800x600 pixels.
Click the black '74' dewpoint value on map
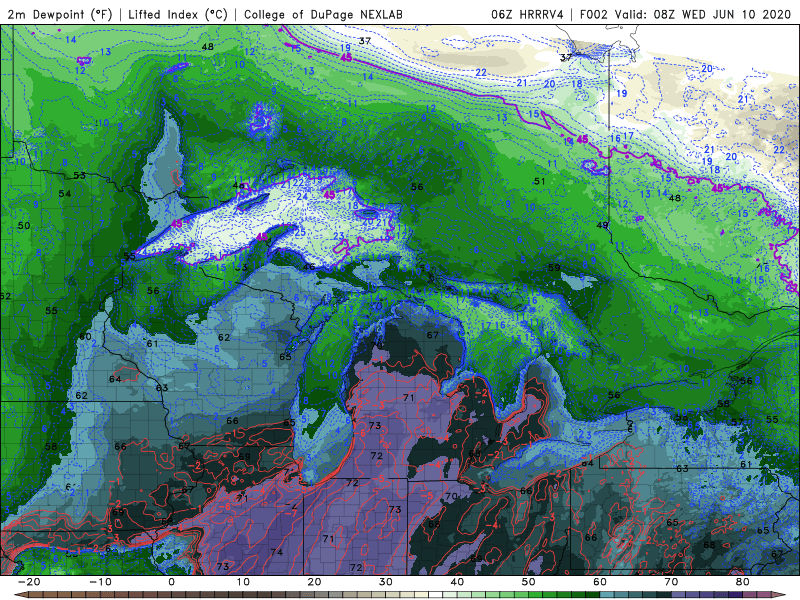[x=277, y=552]
